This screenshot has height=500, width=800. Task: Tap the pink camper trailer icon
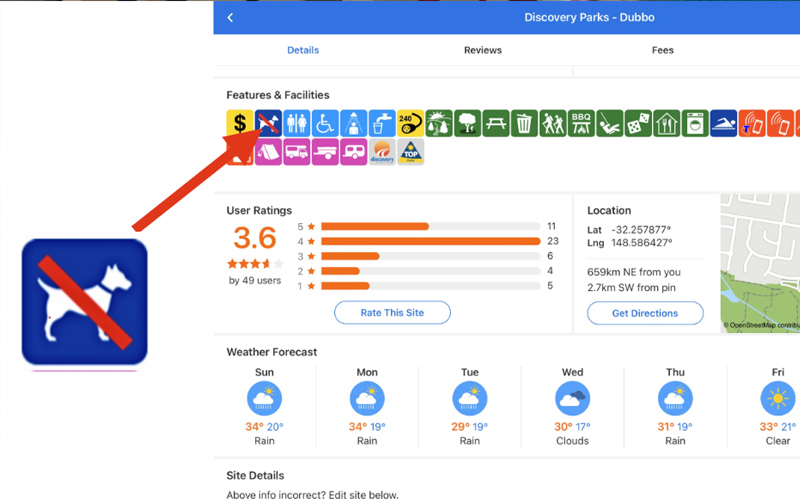(326, 152)
